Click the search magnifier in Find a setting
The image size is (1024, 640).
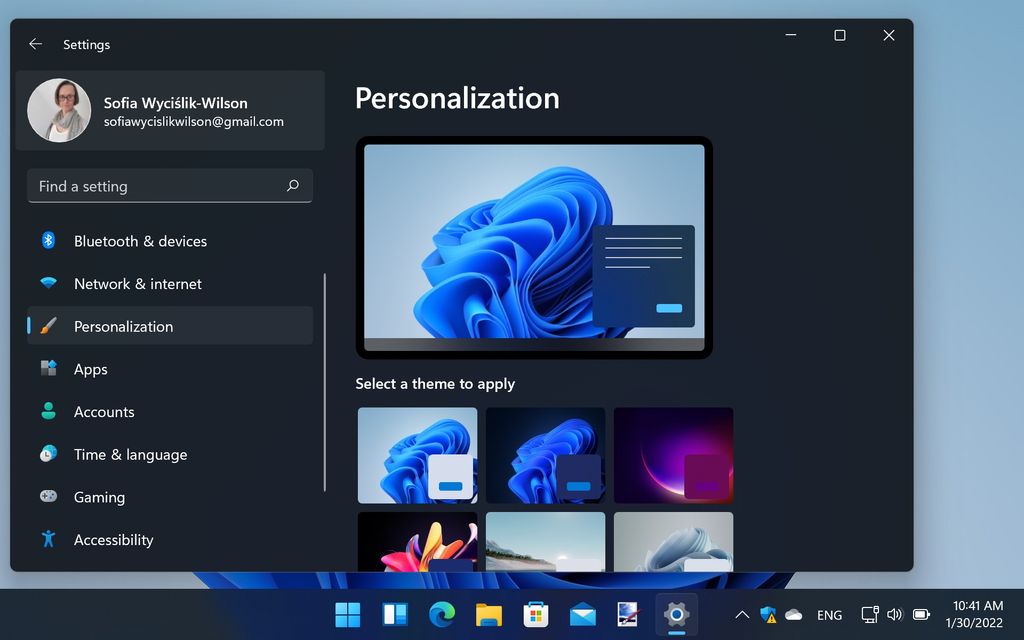[292, 186]
